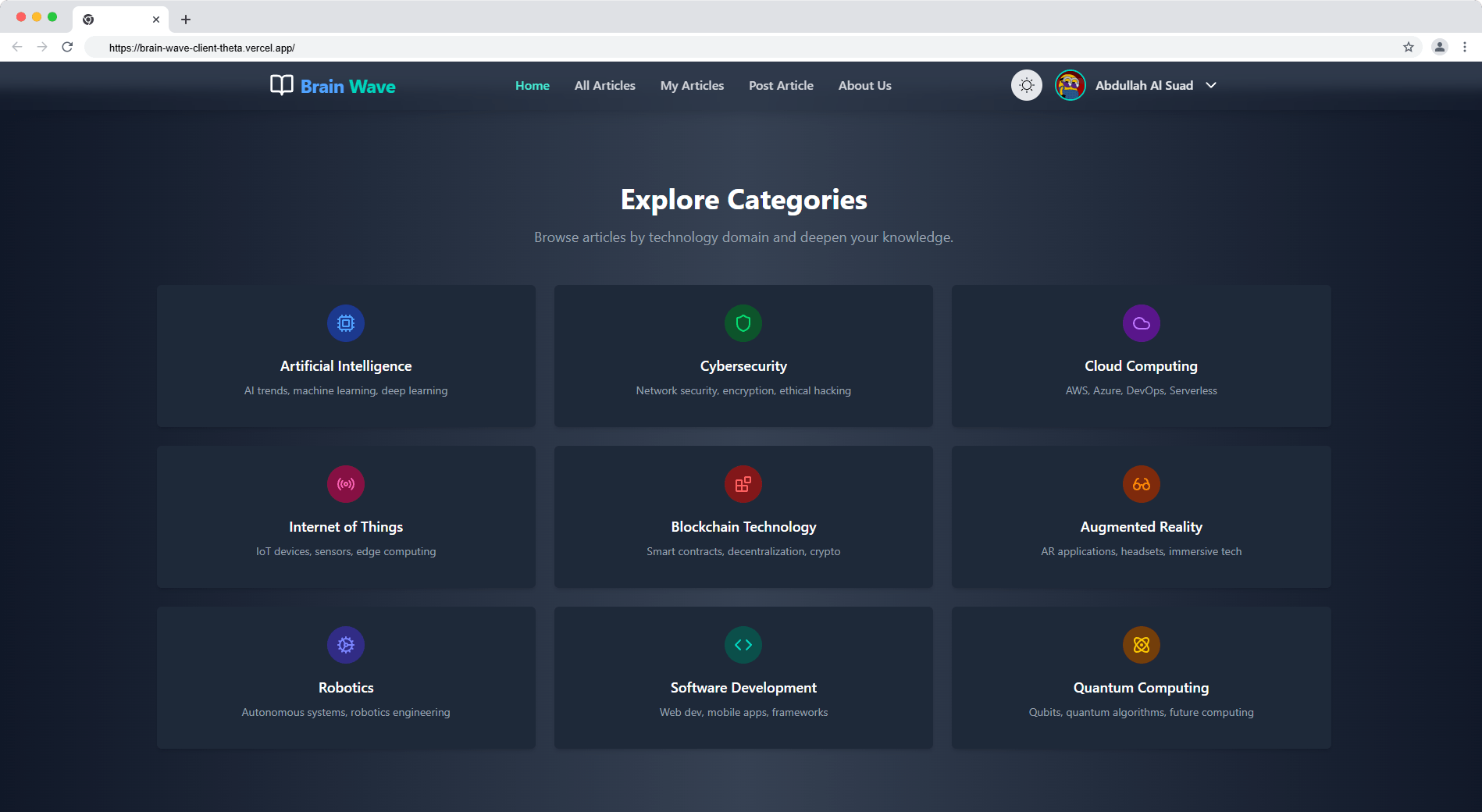Select the Home navigation link

[532, 86]
